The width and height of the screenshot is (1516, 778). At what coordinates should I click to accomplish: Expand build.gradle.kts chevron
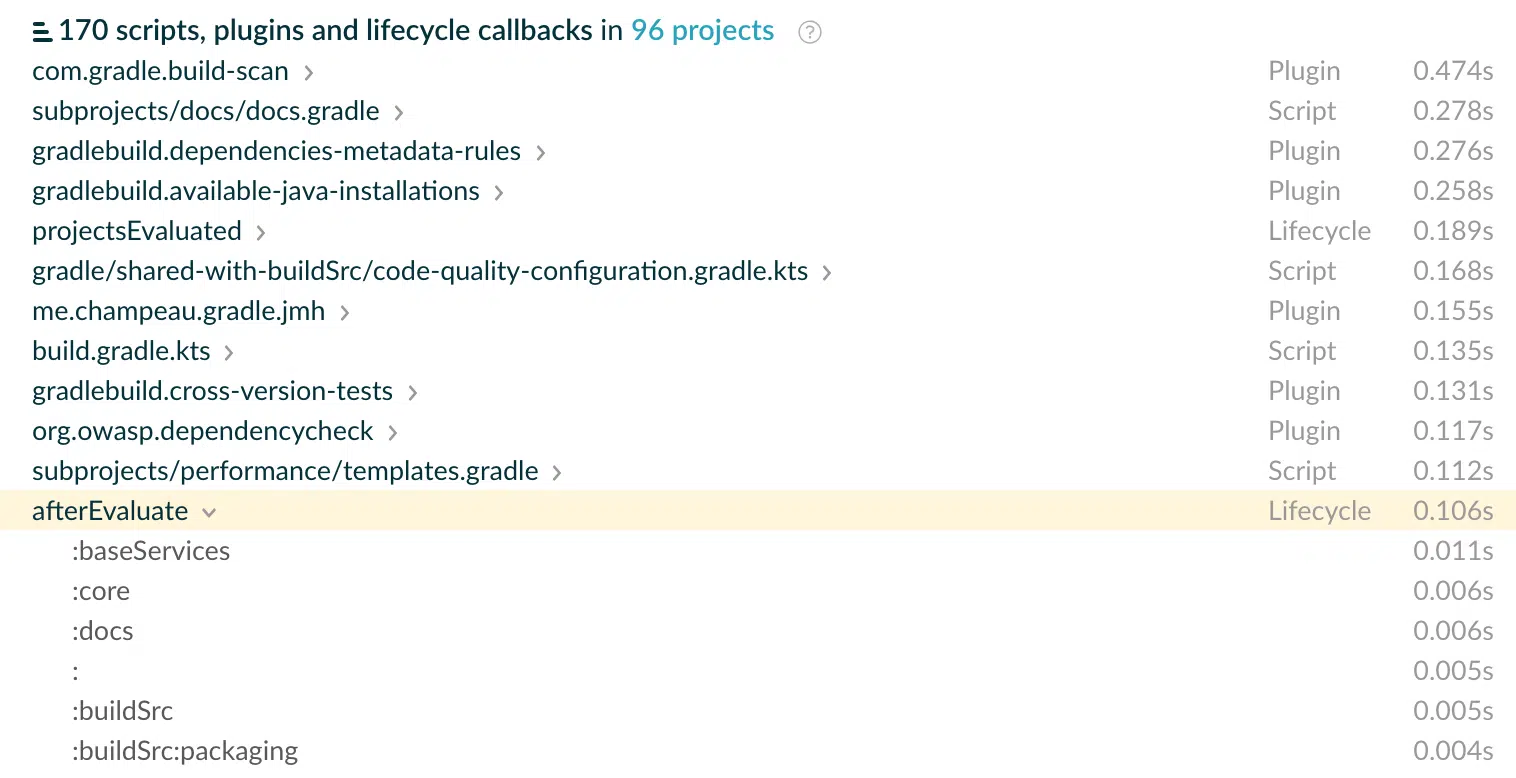click(229, 352)
